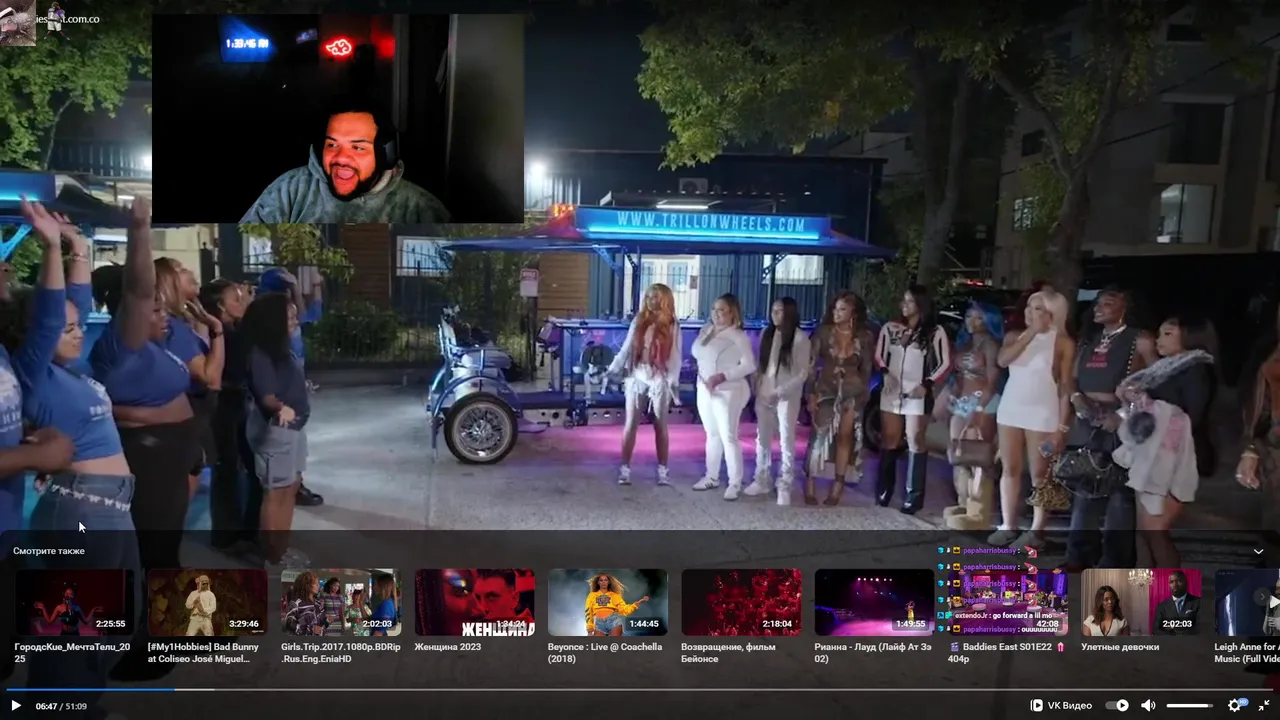1280x720 pixels.
Task: Open the VK Видео logo link
Action: [1061, 706]
